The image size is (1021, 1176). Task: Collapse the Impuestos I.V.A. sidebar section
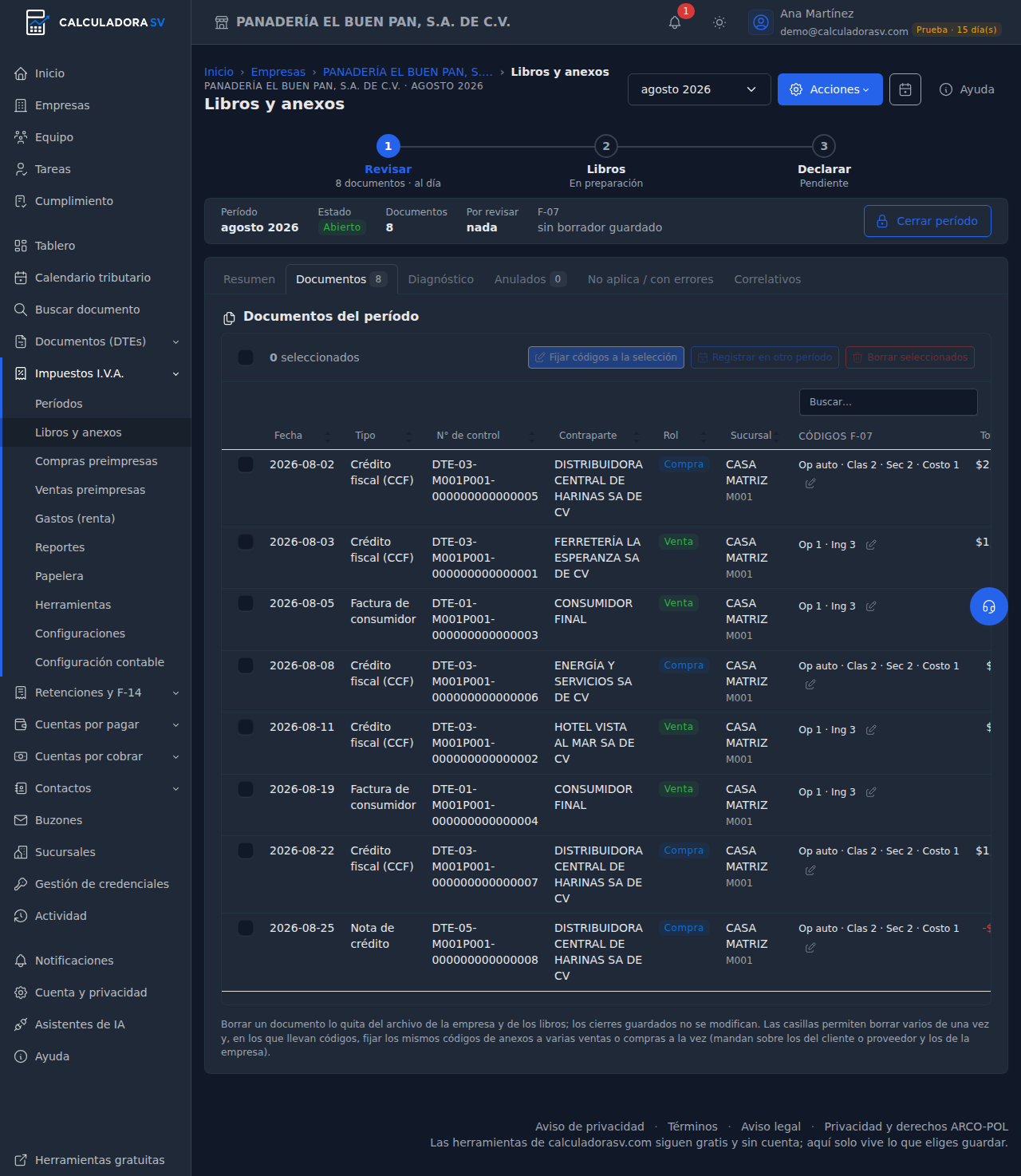(96, 373)
